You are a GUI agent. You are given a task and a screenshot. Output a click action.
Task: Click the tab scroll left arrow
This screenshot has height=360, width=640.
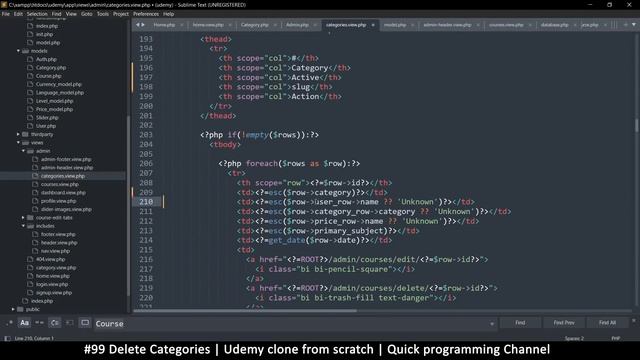click(138, 25)
